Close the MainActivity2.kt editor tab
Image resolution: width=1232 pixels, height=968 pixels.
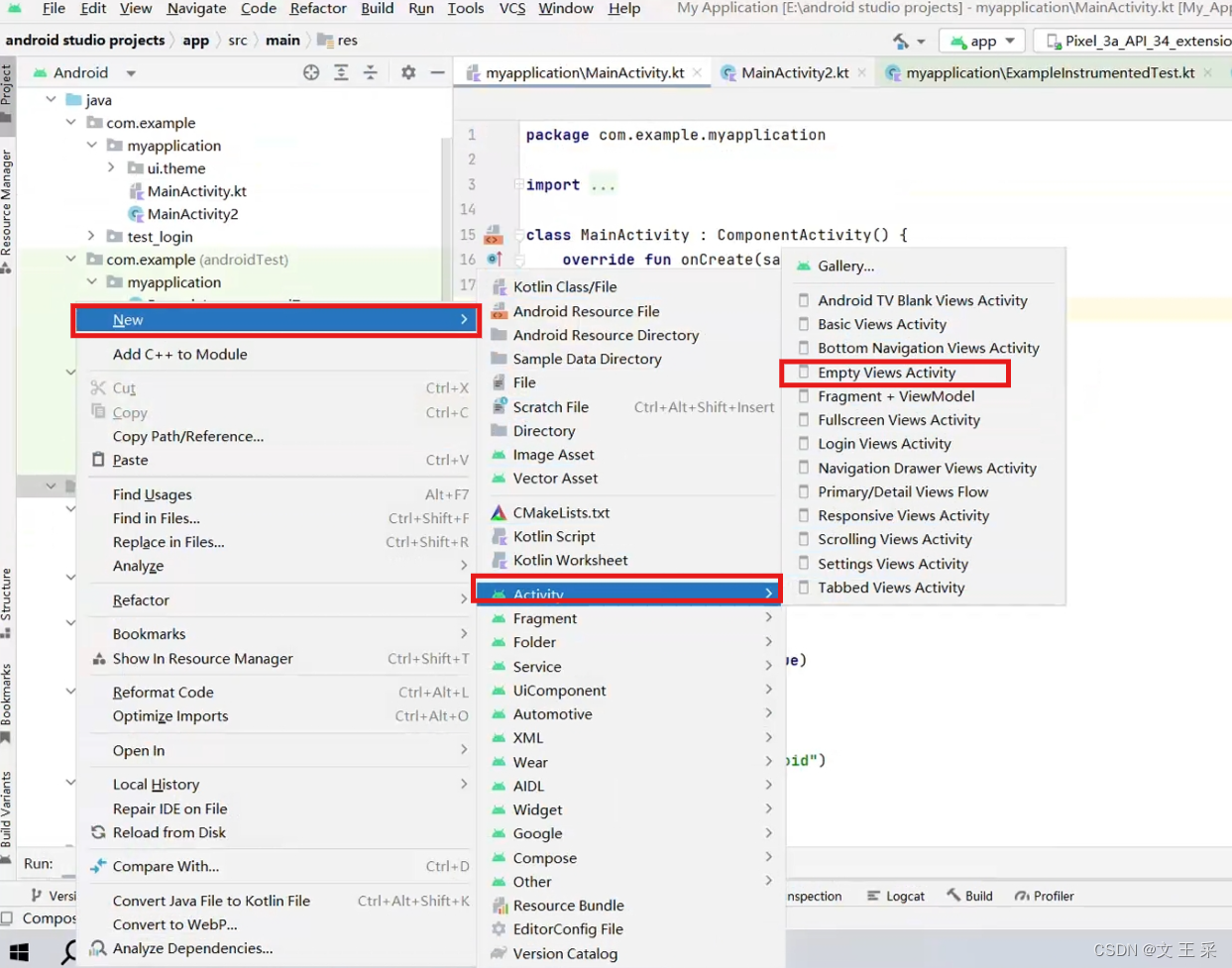861,72
